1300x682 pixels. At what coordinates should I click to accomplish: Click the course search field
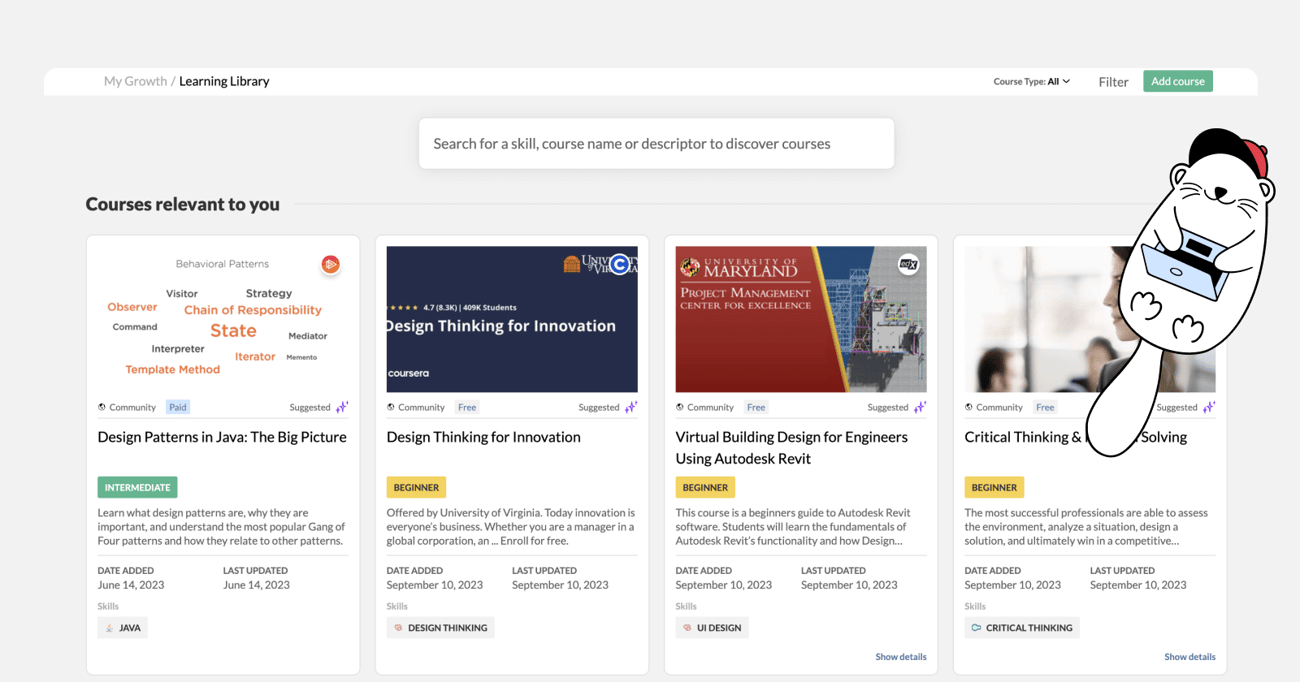656,143
